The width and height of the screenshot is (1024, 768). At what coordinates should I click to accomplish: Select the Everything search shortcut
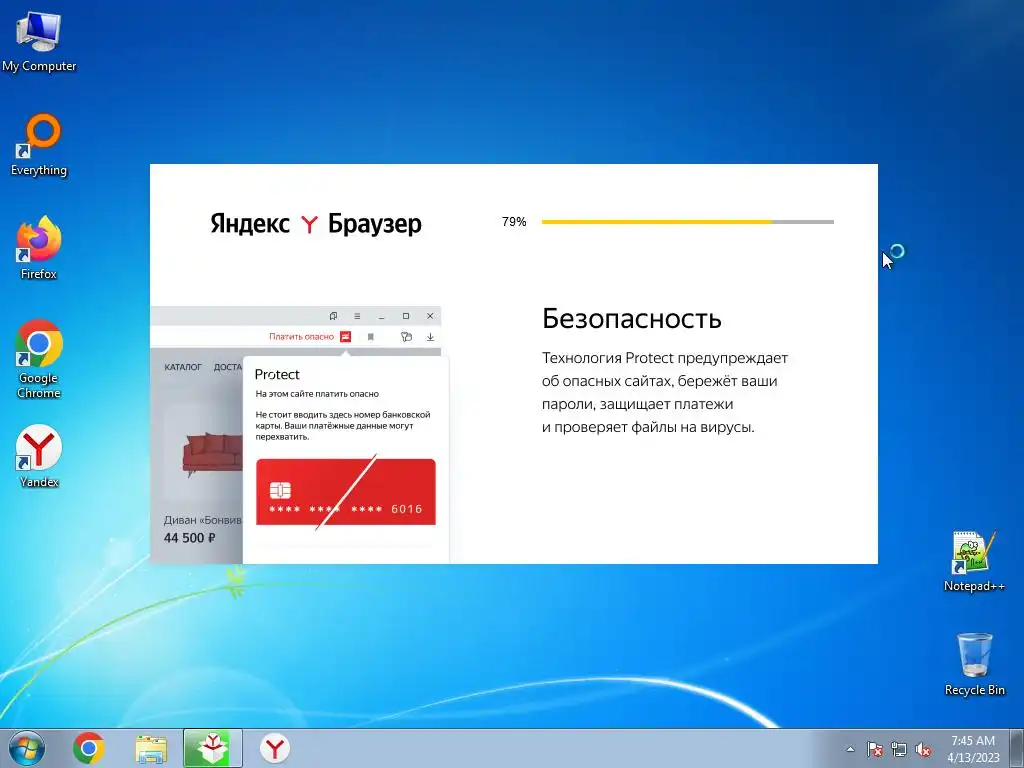[39, 145]
